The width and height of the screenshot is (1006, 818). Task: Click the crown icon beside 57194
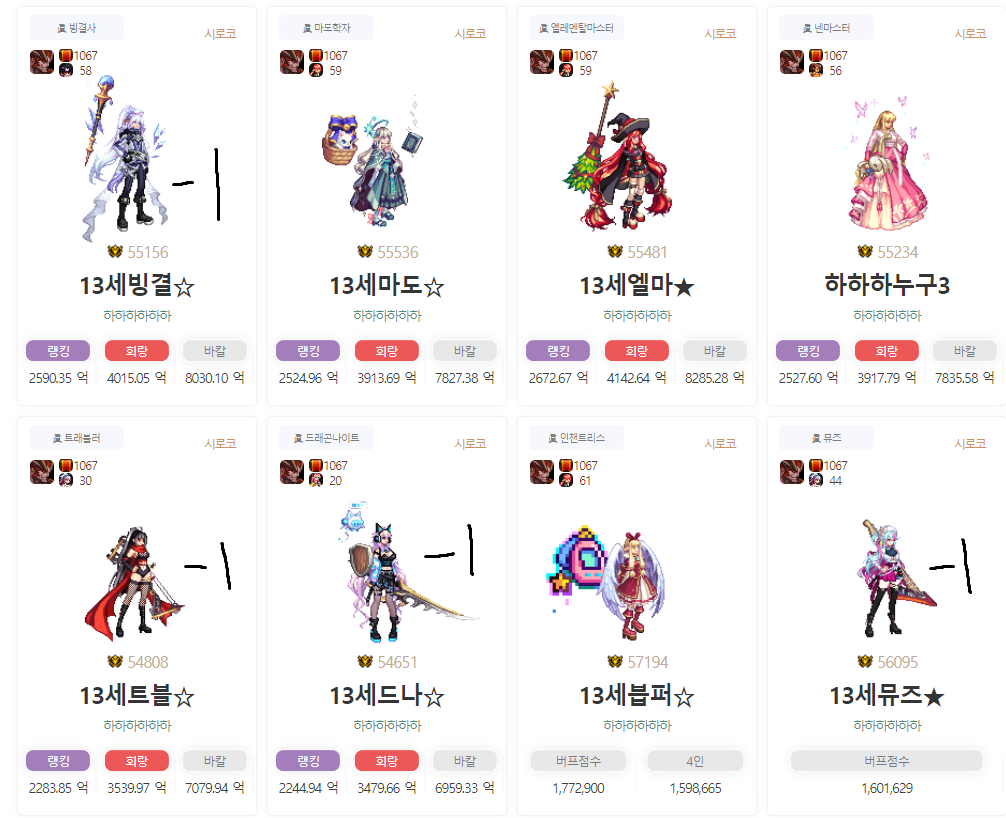(615, 661)
